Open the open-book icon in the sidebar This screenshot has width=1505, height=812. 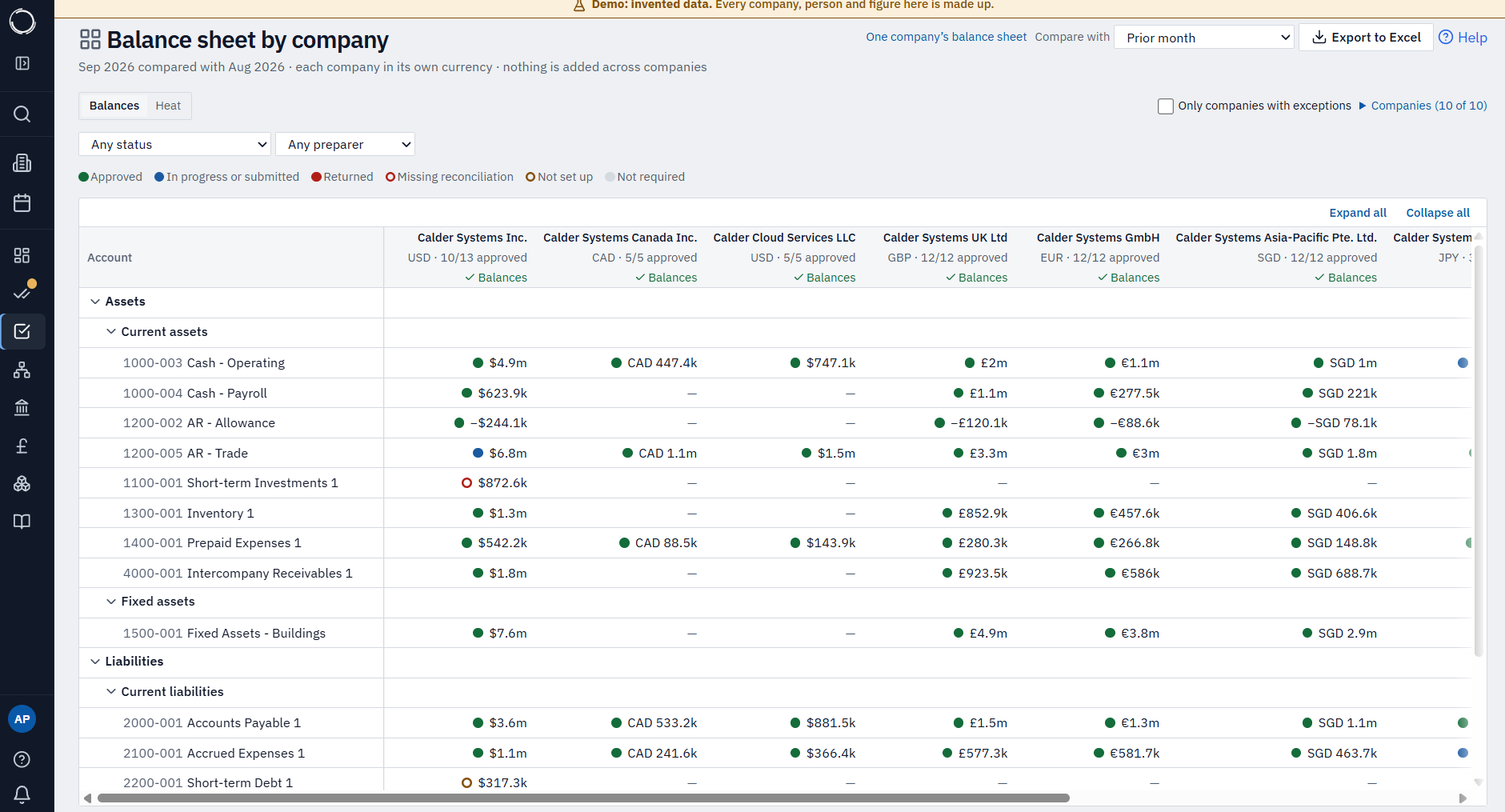pos(22,522)
